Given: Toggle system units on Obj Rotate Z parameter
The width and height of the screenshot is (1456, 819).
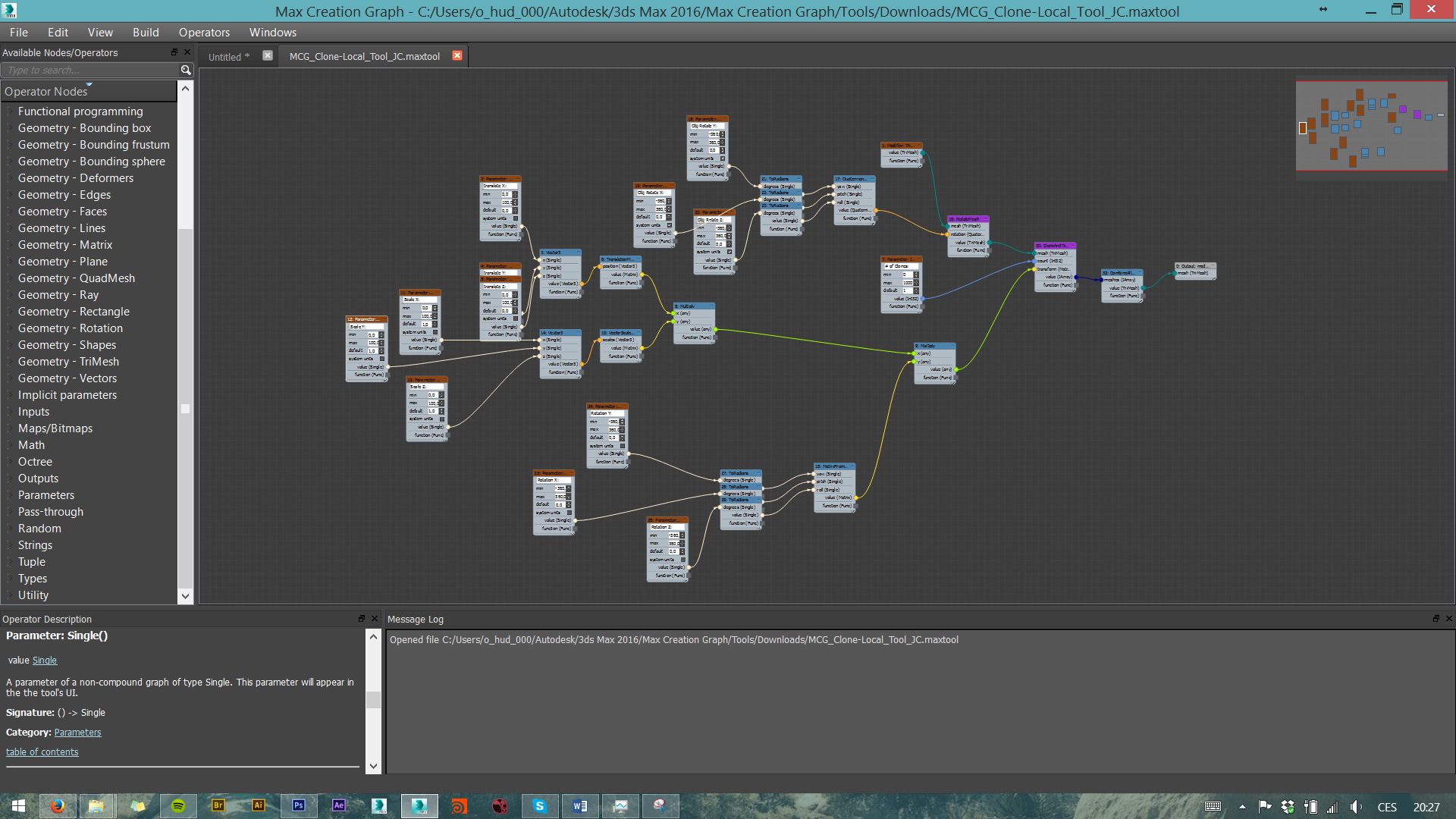Looking at the screenshot, I should 730,252.
